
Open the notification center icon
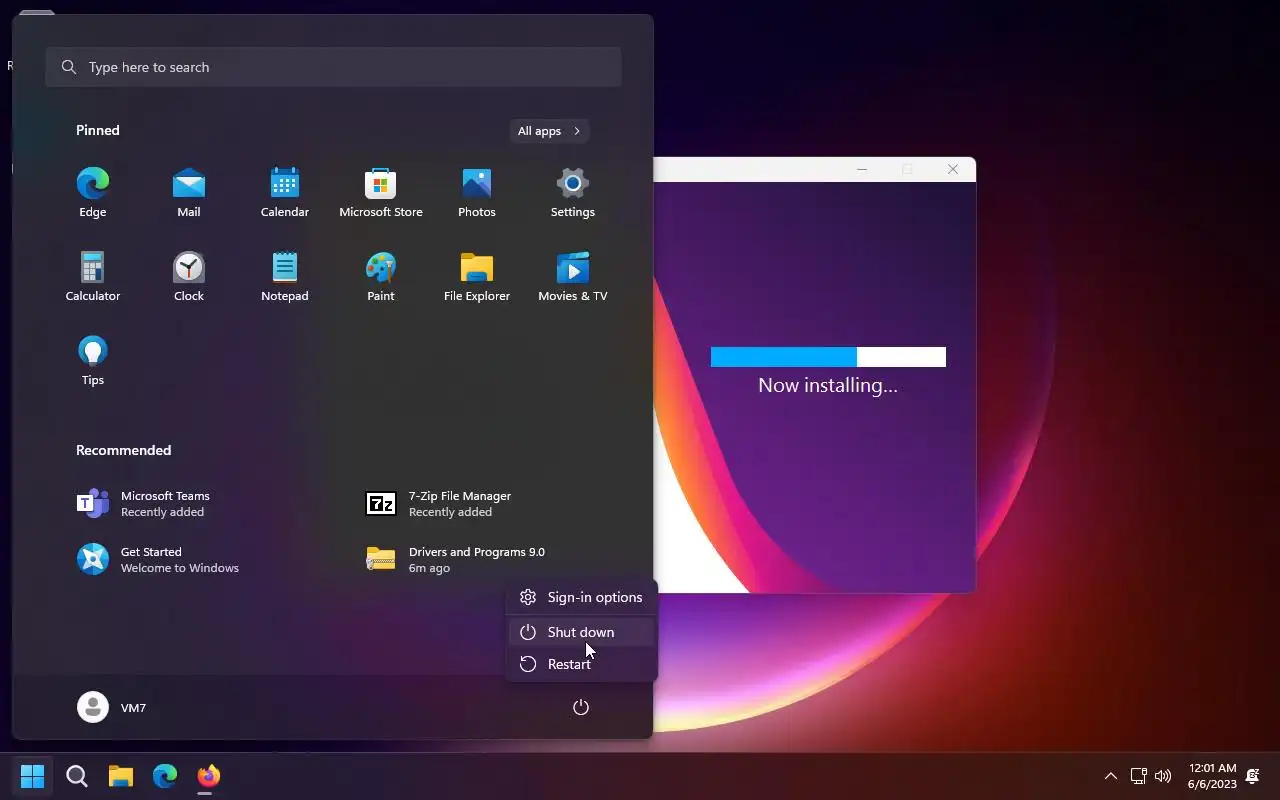tap(1252, 776)
